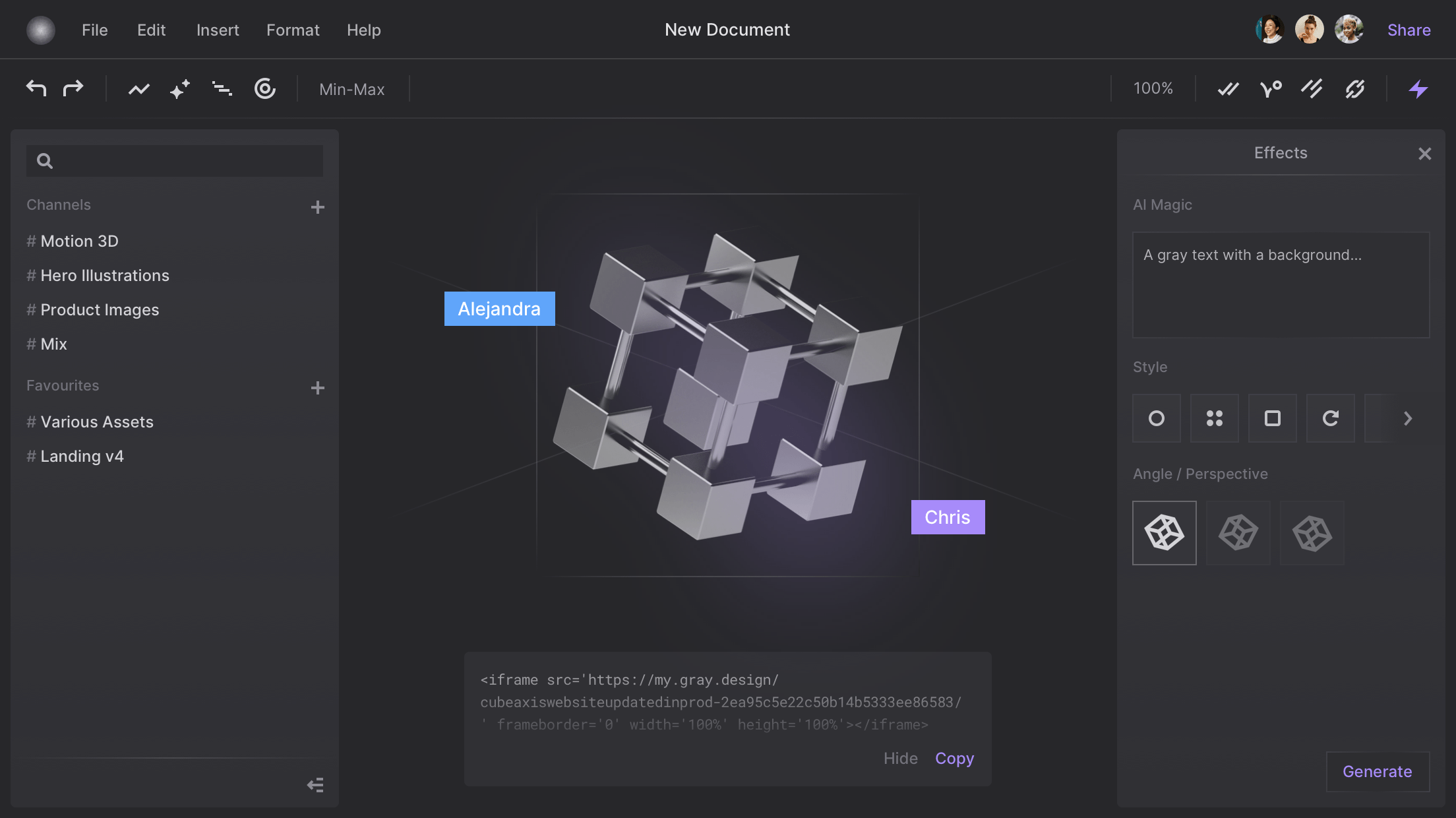
Task: Click the purple lightning bolt icon
Action: [x=1418, y=88]
